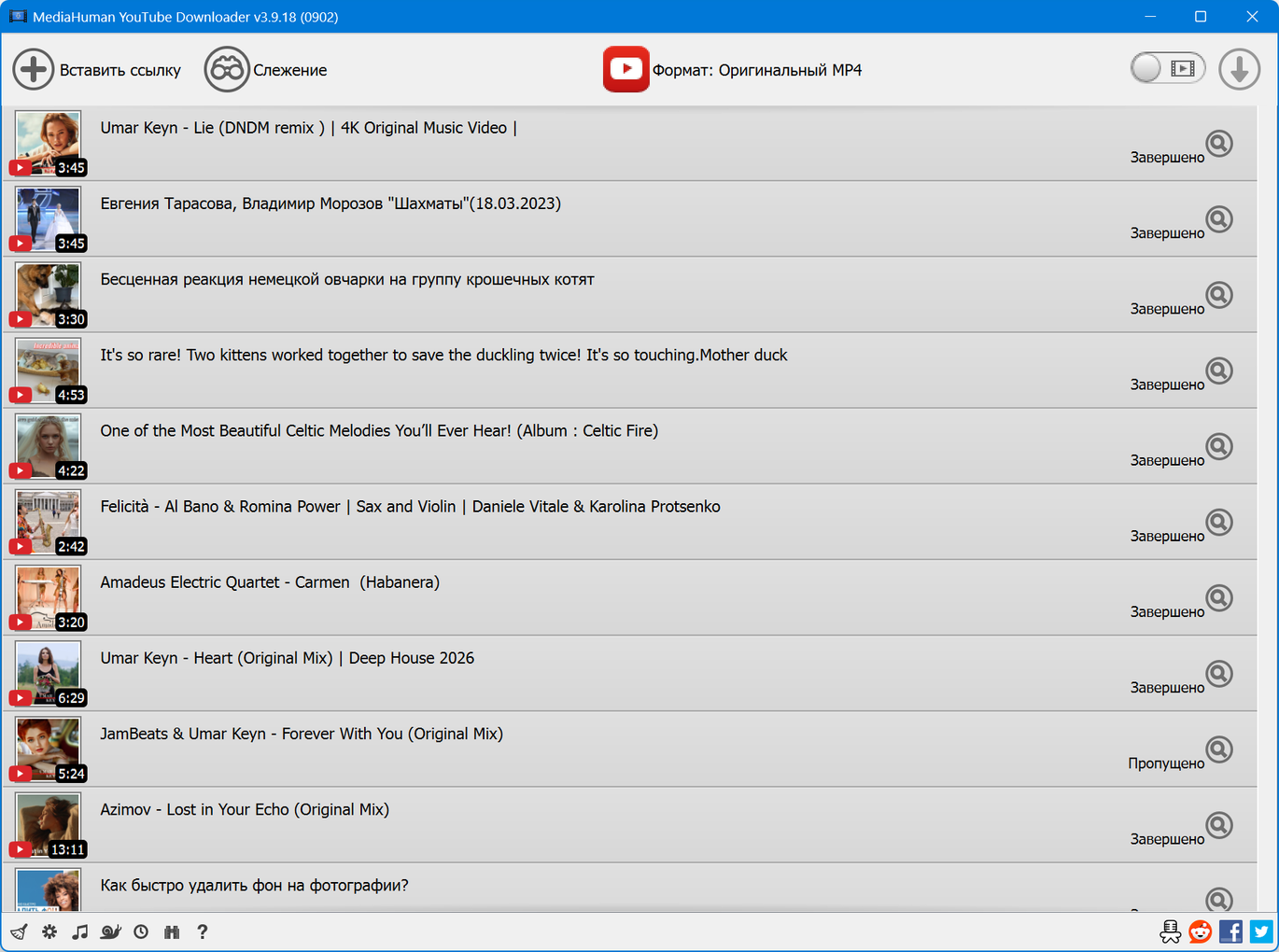1279x952 pixels.
Task: Toggle the video mode switch
Action: [1168, 68]
